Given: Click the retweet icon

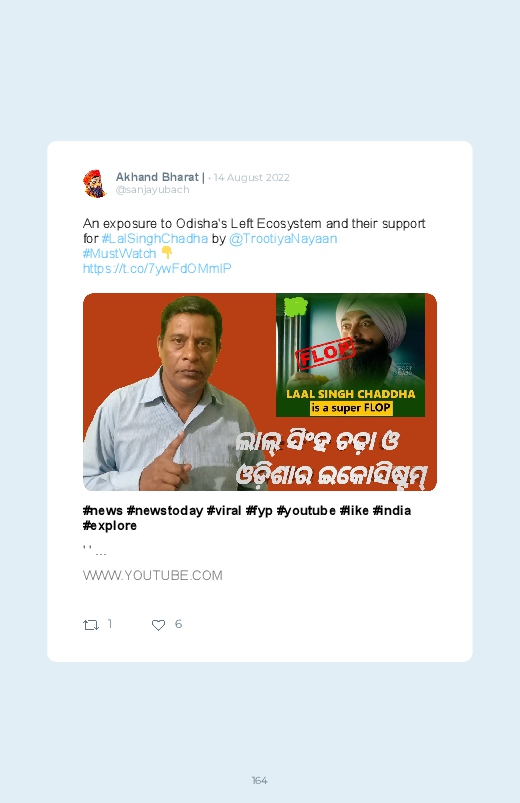Looking at the screenshot, I should (91, 625).
